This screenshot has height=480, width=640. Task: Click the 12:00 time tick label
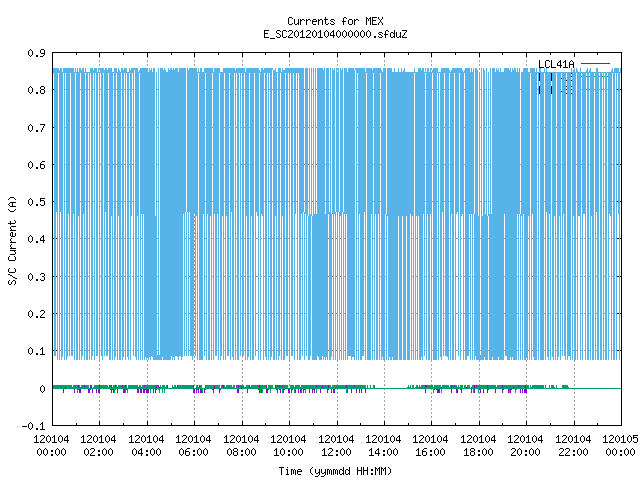tap(336, 452)
